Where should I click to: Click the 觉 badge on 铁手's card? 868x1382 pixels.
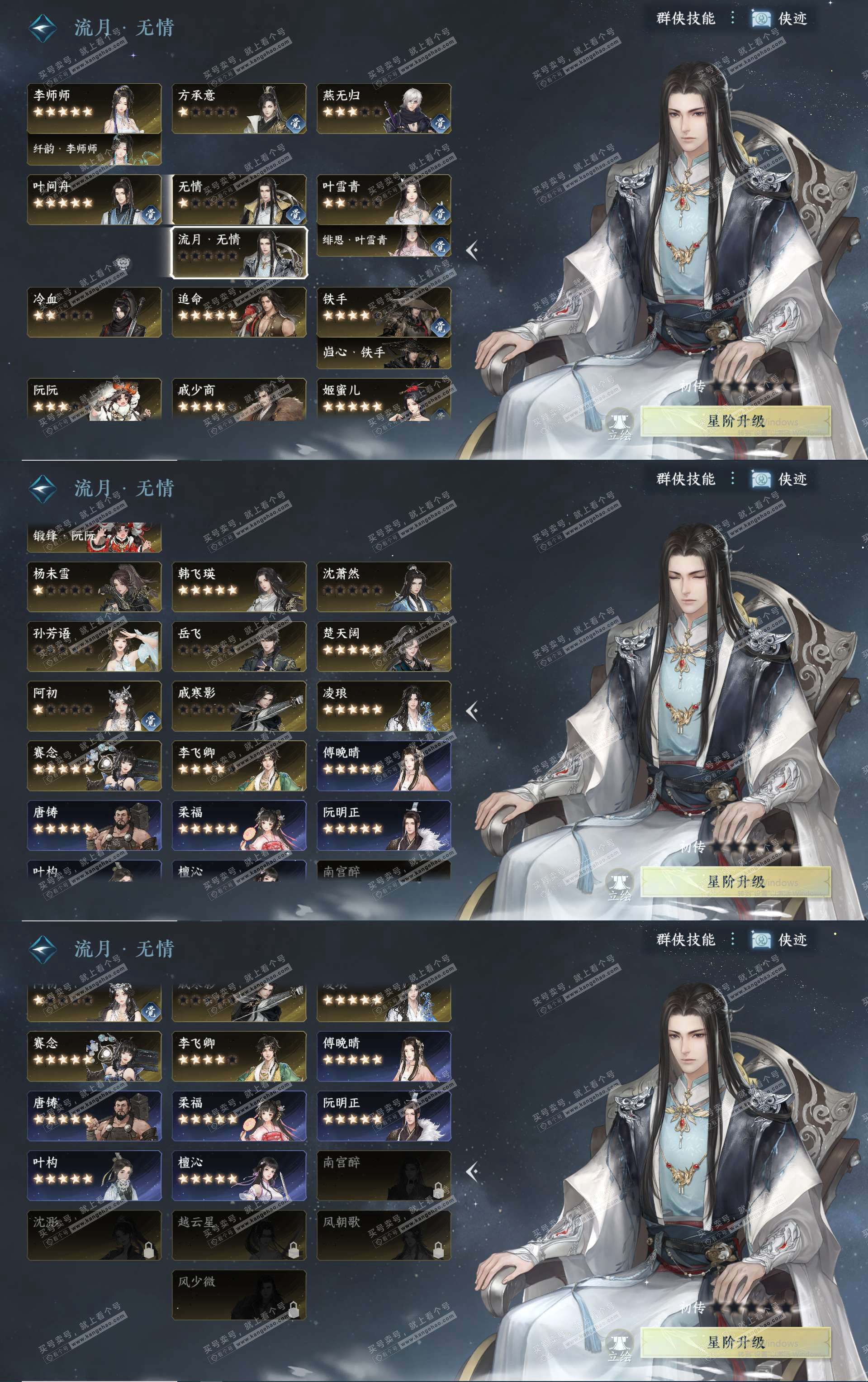click(x=440, y=327)
